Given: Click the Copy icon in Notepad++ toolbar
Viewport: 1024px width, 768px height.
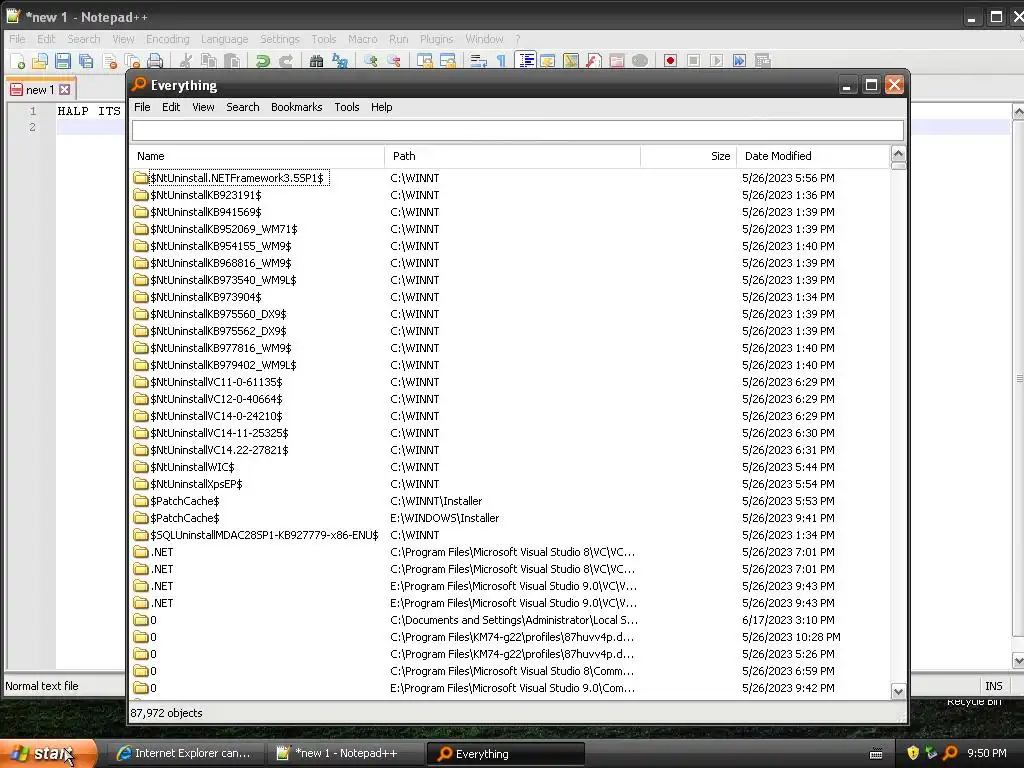Looking at the screenshot, I should pyautogui.click(x=209, y=61).
